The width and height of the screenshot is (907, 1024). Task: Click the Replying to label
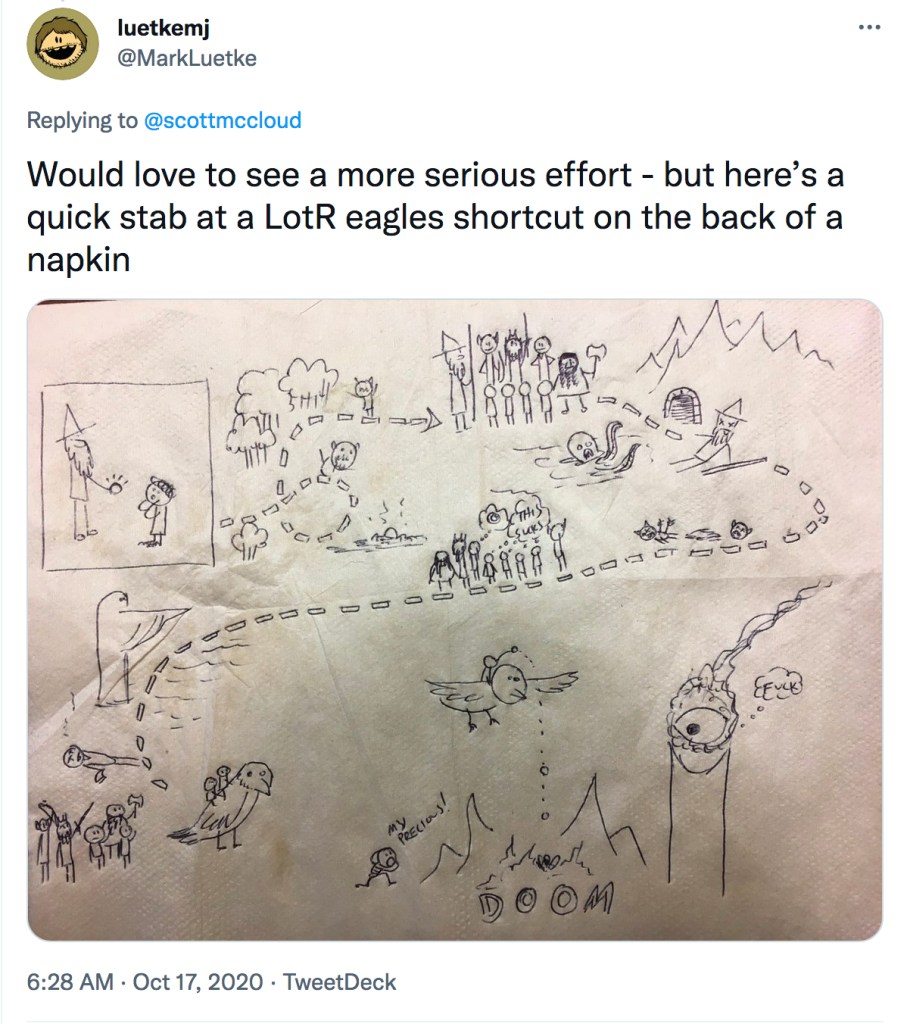(82, 120)
